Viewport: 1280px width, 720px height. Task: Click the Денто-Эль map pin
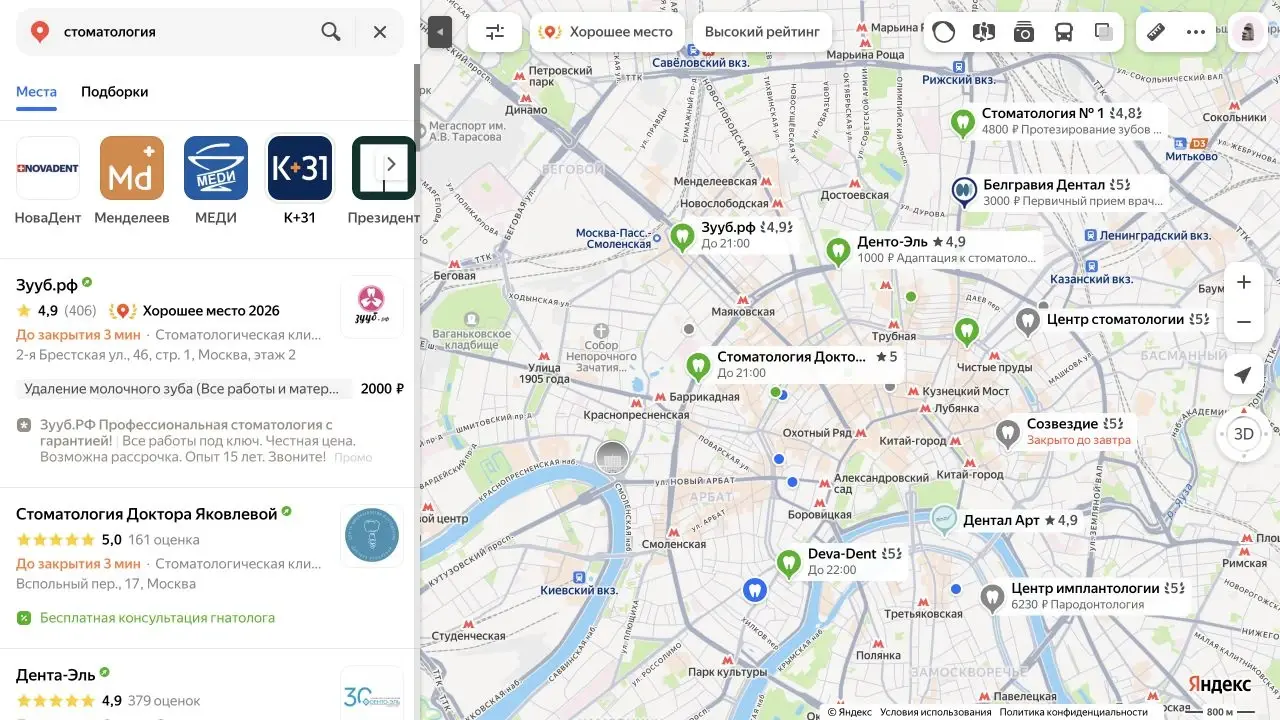click(838, 252)
